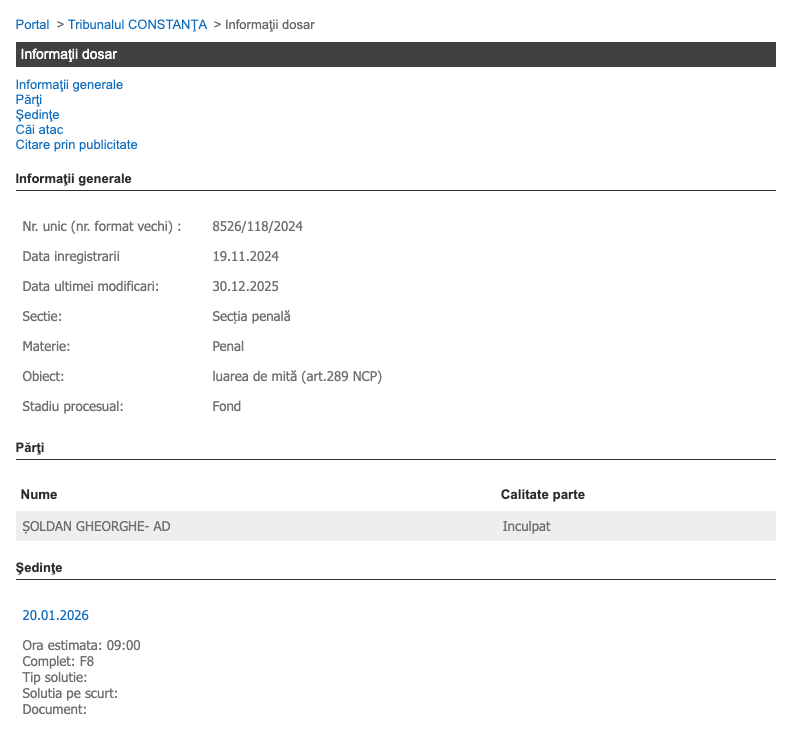
Task: Click the Fond procedural stage value
Action: pyautogui.click(x=227, y=406)
